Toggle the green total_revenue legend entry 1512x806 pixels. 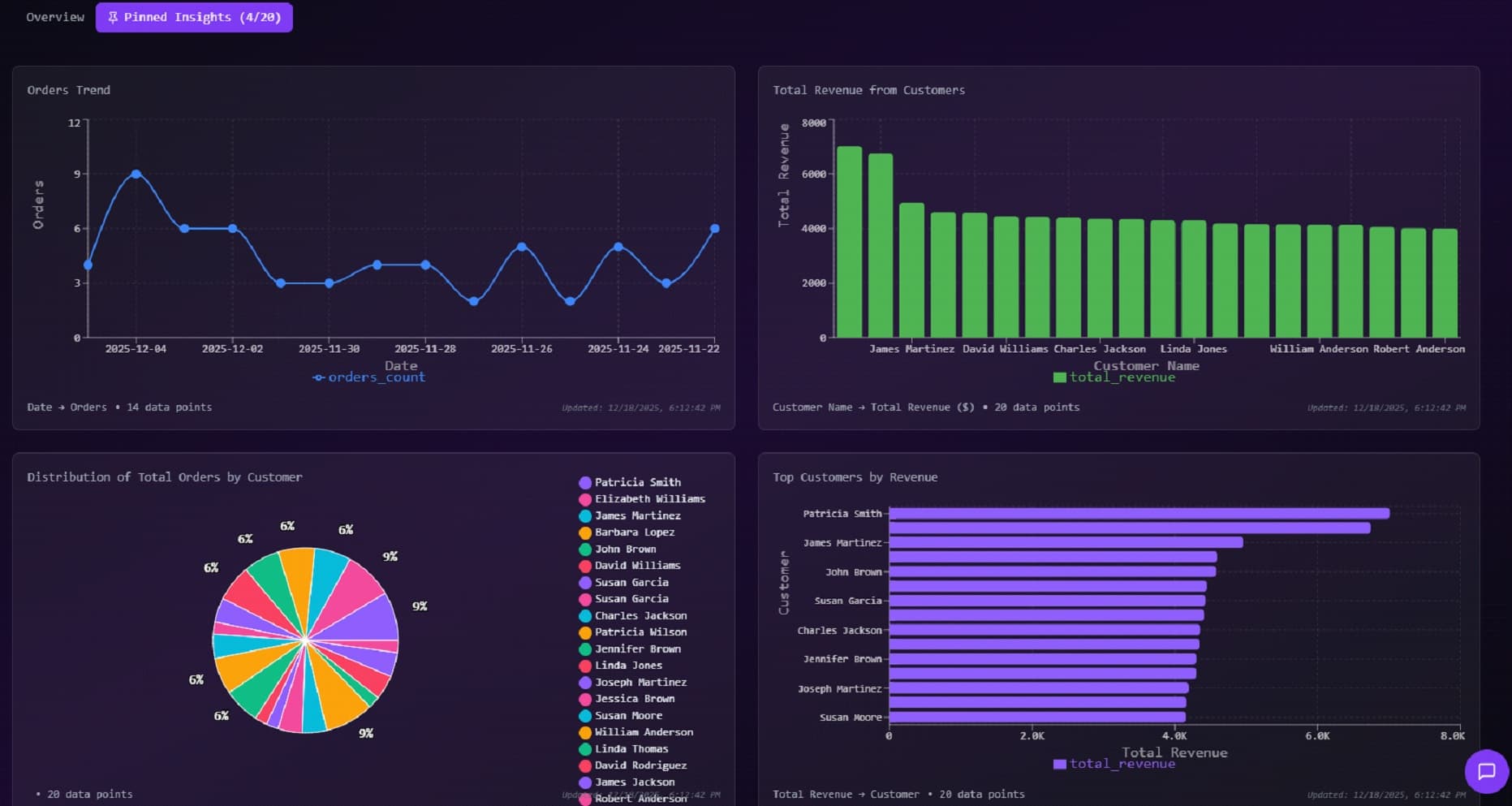click(x=1114, y=377)
